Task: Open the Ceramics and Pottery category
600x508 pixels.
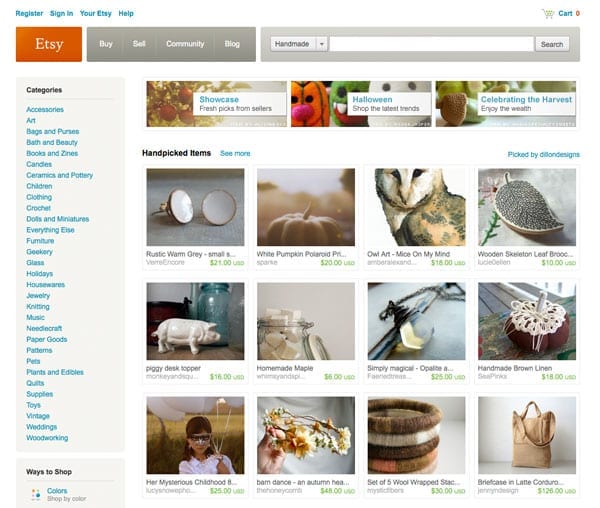Action: 60,175
